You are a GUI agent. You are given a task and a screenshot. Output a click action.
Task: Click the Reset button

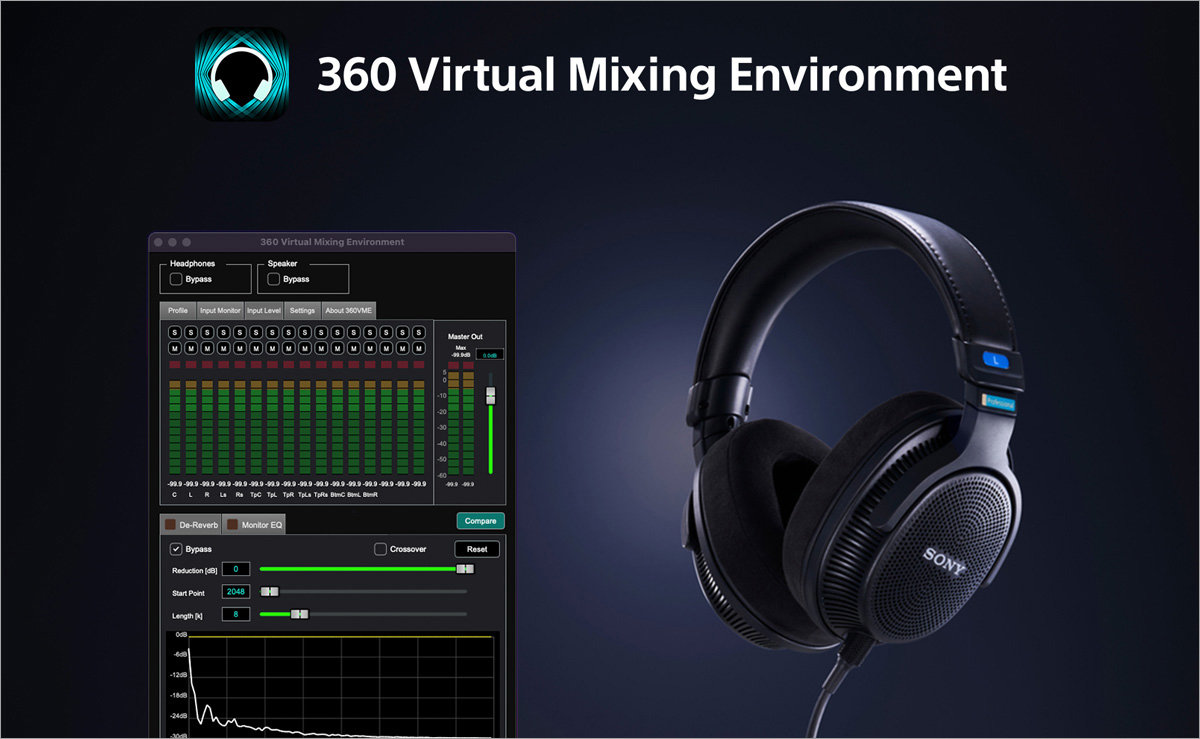coord(477,549)
